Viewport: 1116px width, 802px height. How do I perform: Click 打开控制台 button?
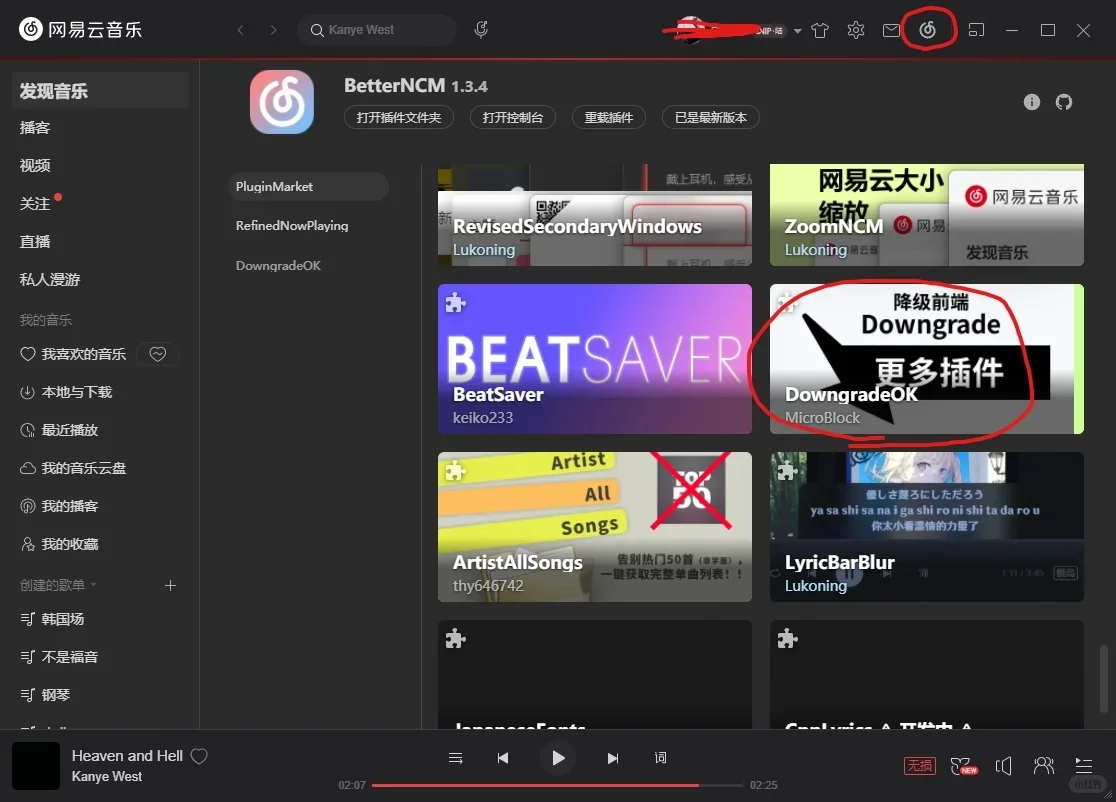coord(512,117)
